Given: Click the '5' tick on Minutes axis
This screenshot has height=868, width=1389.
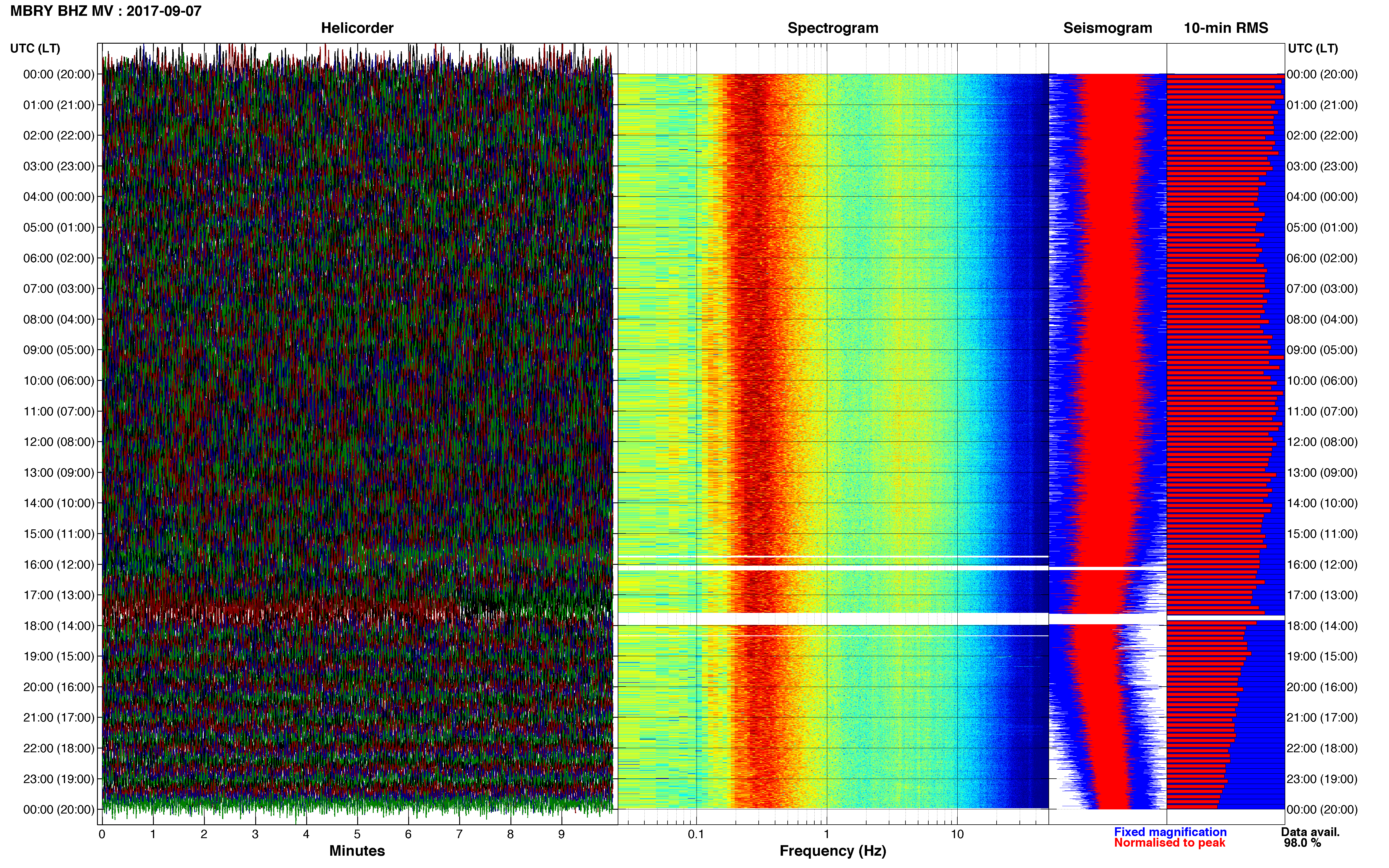Looking at the screenshot, I should coord(357,835).
